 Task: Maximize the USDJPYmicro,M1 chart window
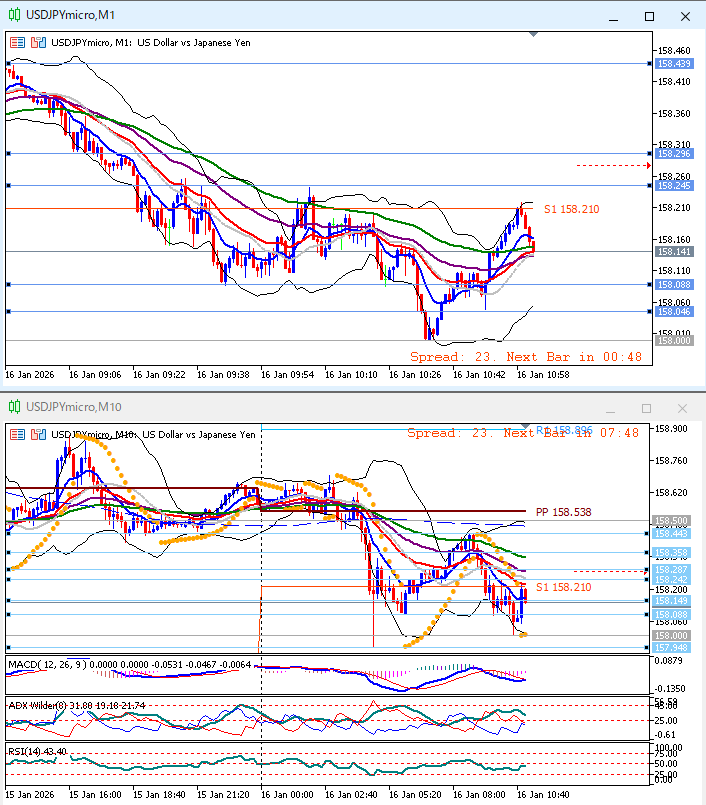pos(649,16)
